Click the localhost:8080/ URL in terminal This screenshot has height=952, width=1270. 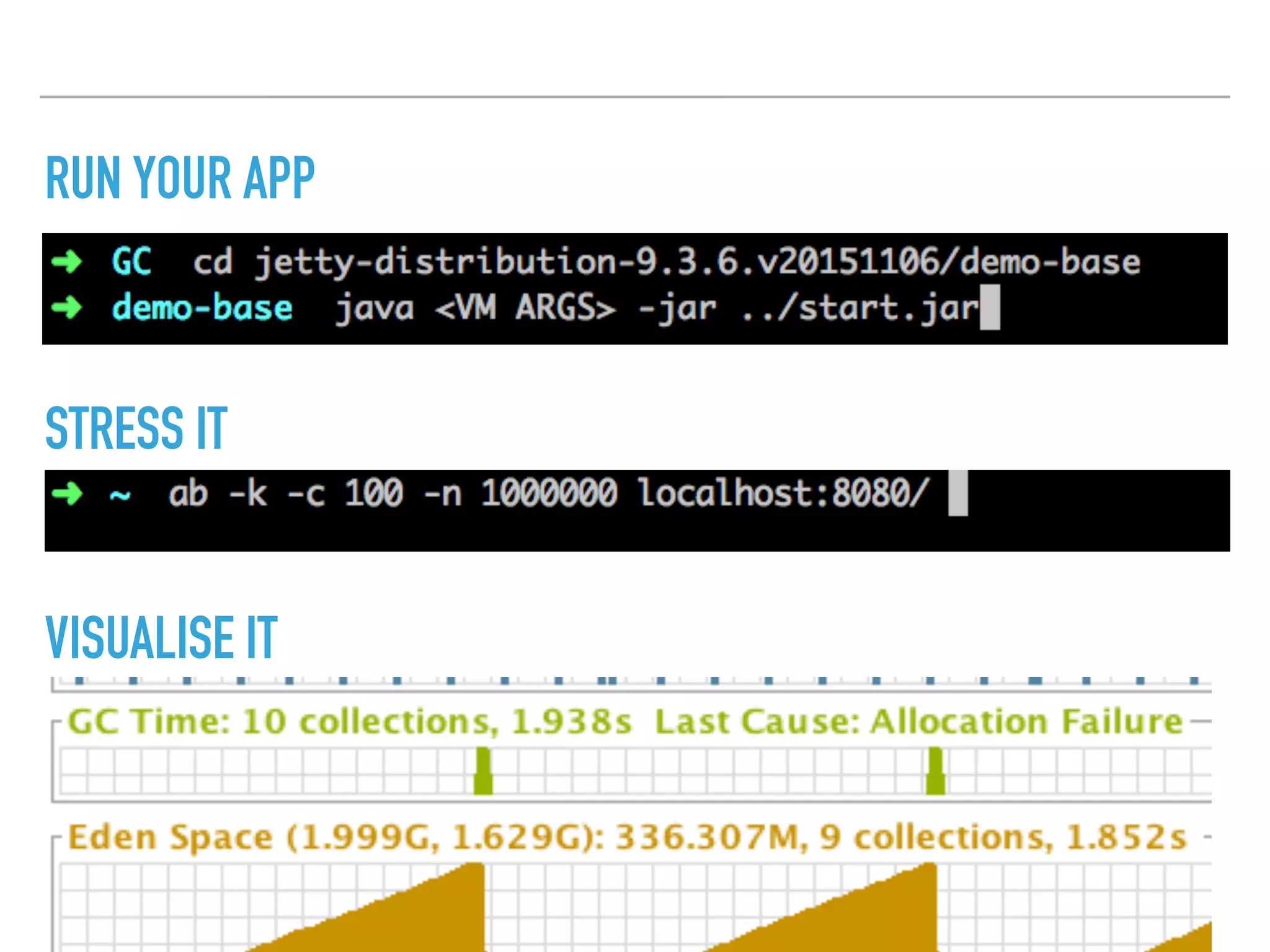pyautogui.click(x=784, y=494)
